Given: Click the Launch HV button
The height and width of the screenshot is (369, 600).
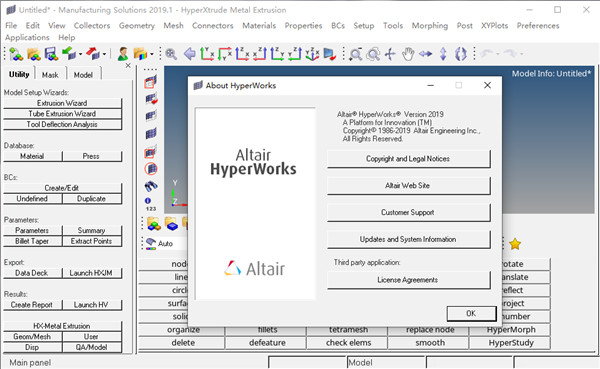Looking at the screenshot, I should point(91,305).
